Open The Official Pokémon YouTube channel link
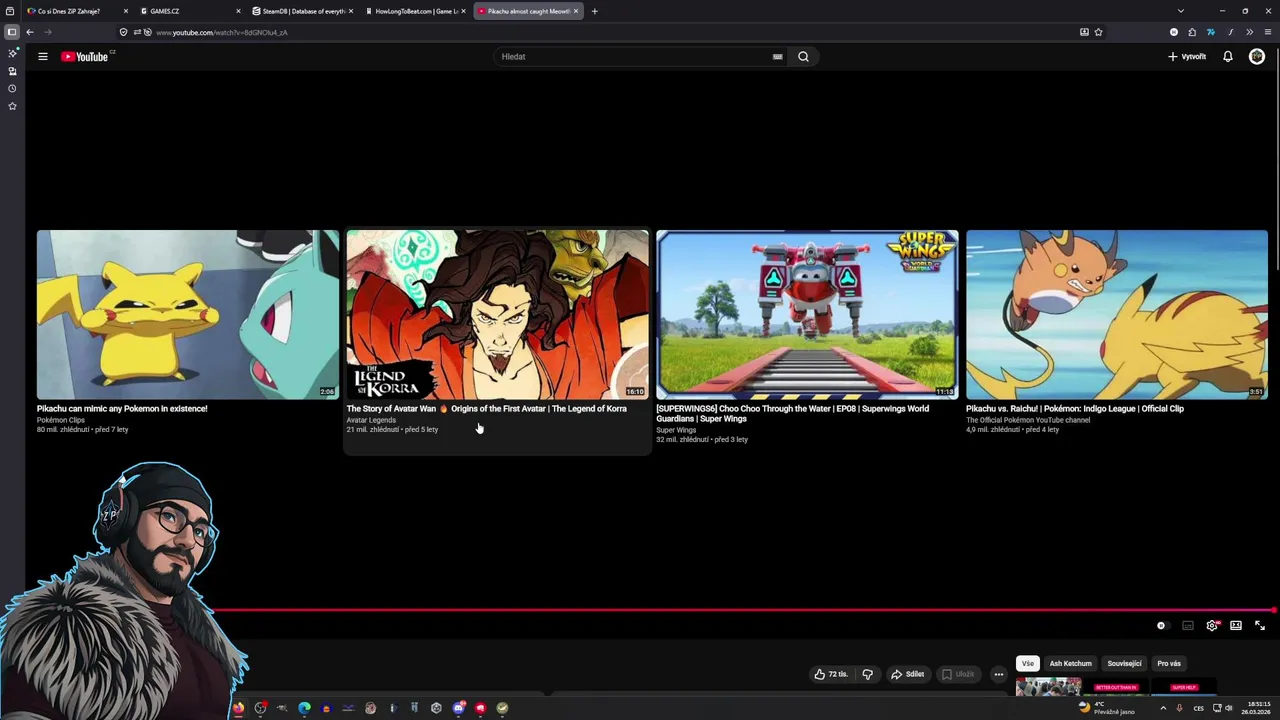The width and height of the screenshot is (1280, 720). tap(1028, 420)
